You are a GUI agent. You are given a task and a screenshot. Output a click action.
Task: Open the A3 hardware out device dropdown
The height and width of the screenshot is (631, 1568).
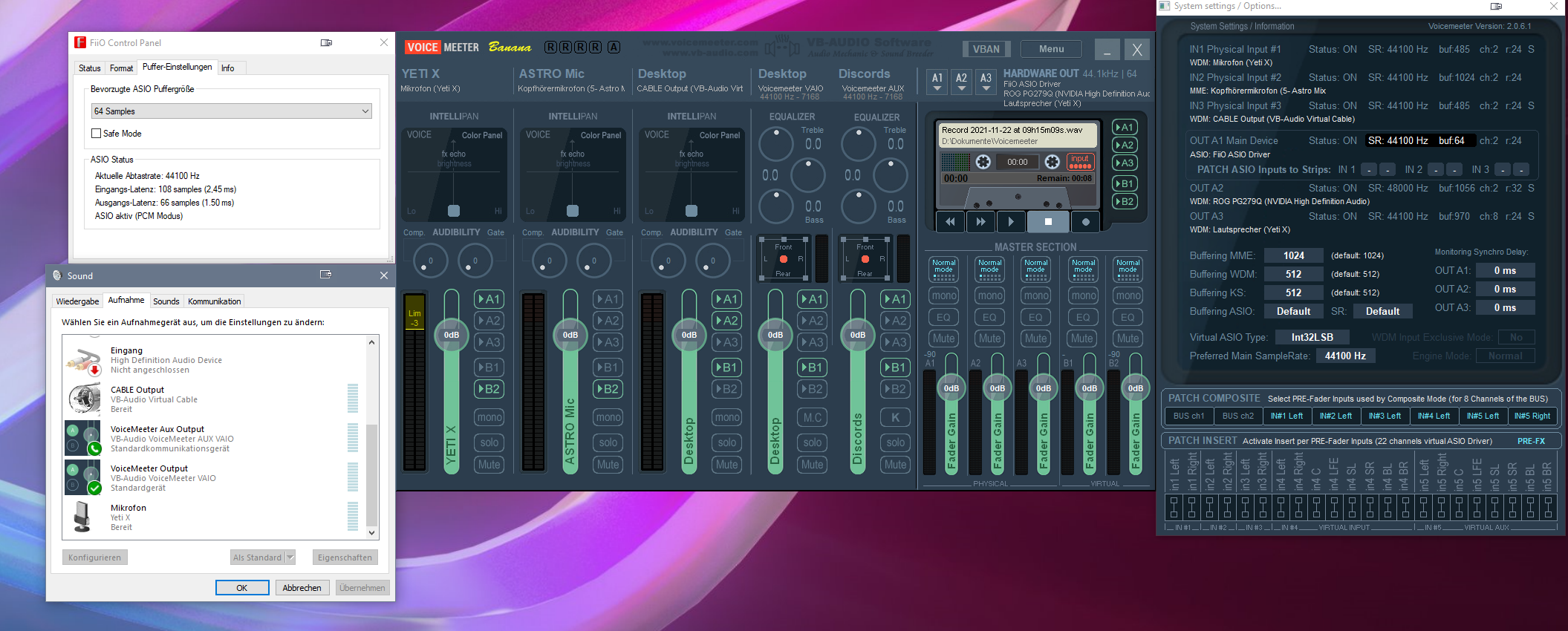click(x=986, y=82)
